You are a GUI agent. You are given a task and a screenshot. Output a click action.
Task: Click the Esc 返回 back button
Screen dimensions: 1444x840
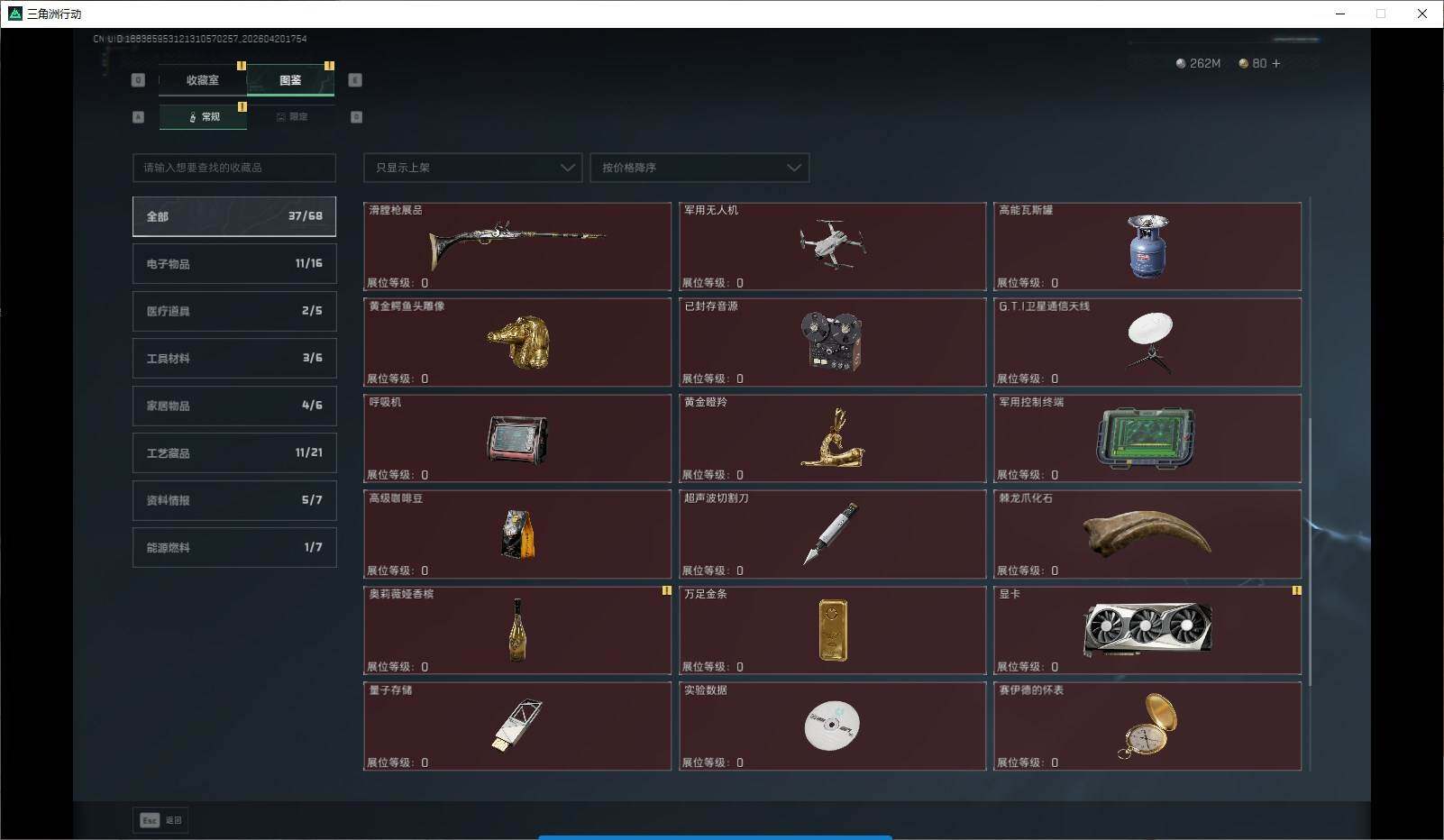(161, 820)
